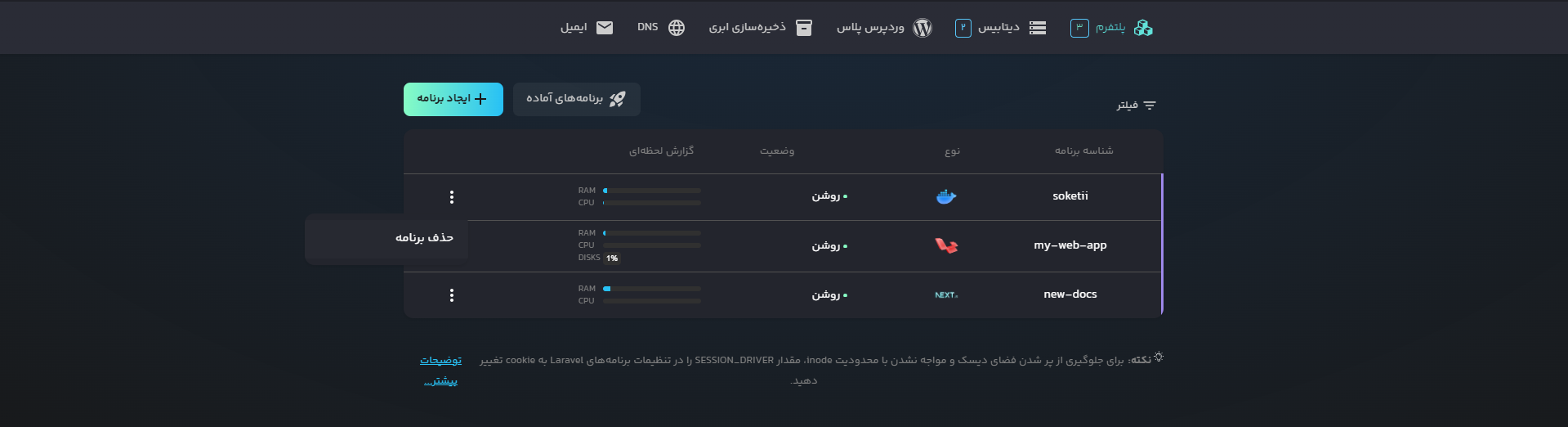Open the three-dot menu for soketii
Viewport: 1568px width, 427px height.
coord(452,197)
